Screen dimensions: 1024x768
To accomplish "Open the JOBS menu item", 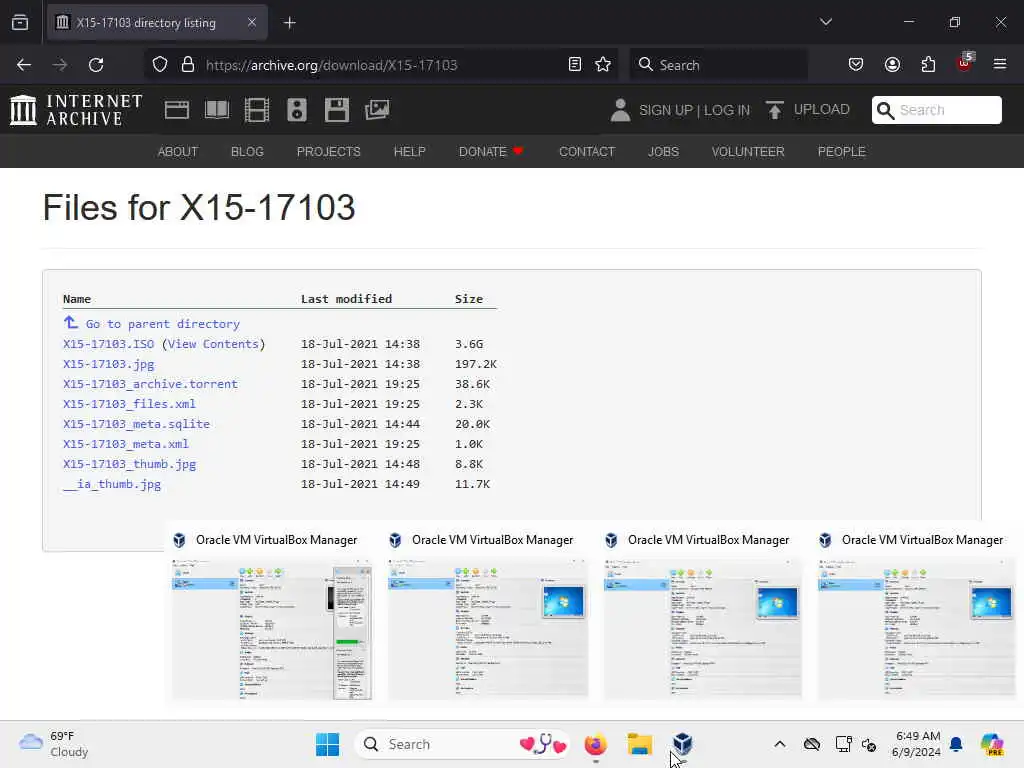I will (664, 152).
